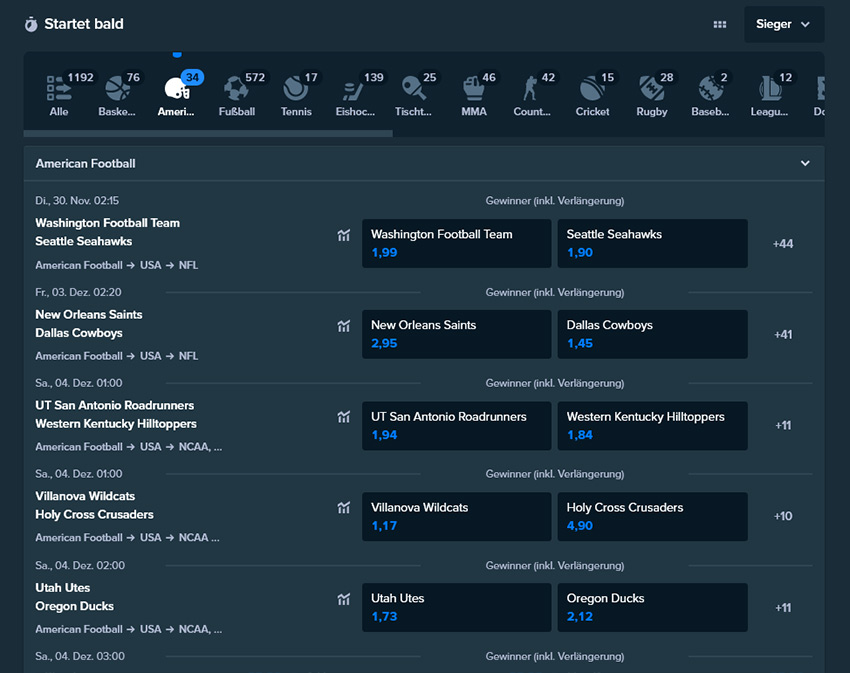Image resolution: width=850 pixels, height=673 pixels.
Task: Select the MMA glove icon
Action: point(474,88)
